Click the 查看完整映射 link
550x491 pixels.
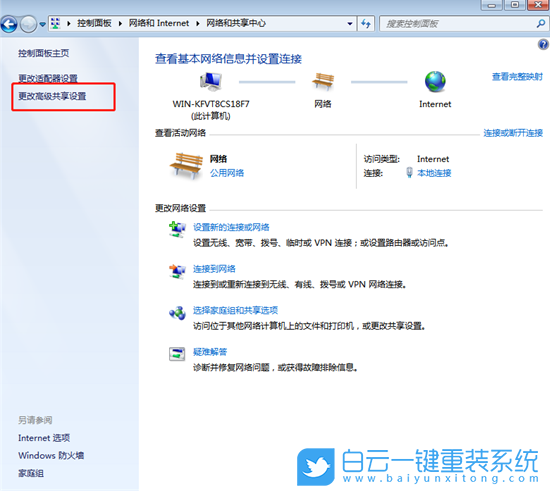pyautogui.click(x=517, y=77)
